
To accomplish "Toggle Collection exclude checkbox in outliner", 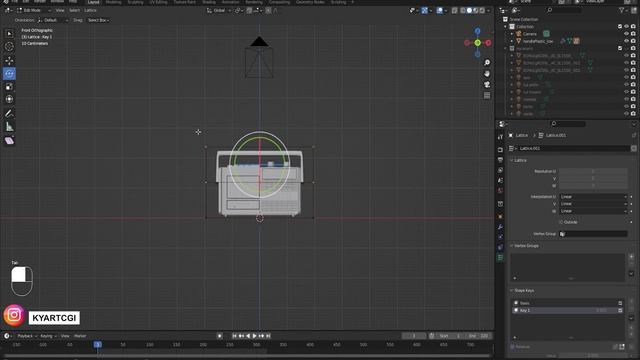I will 620,27.
